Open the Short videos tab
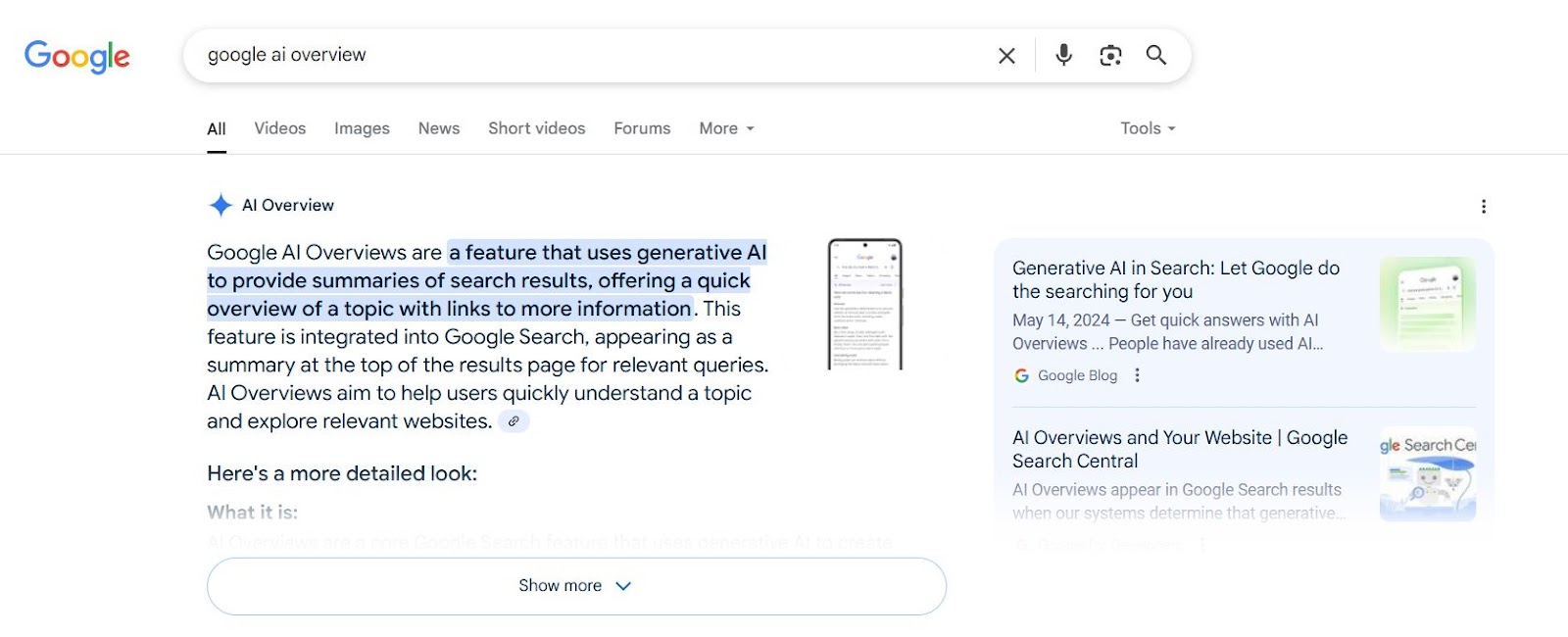 537,128
